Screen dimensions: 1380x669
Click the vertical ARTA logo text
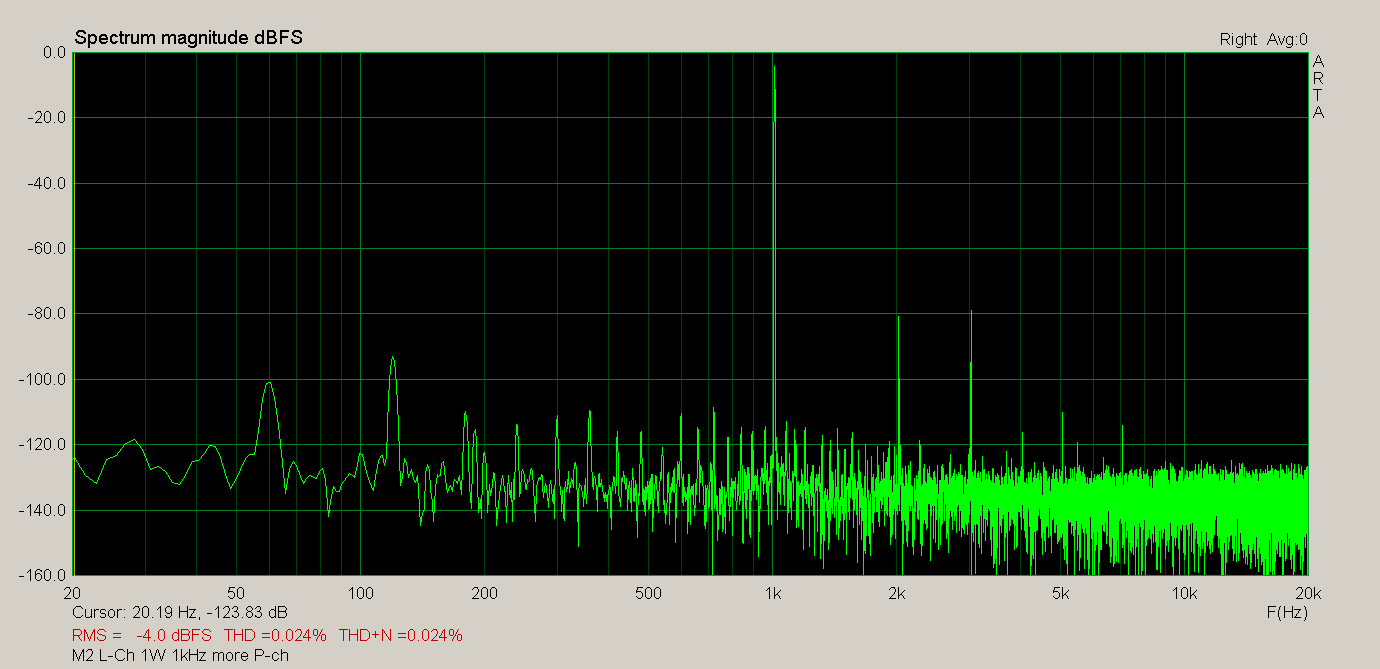1318,87
